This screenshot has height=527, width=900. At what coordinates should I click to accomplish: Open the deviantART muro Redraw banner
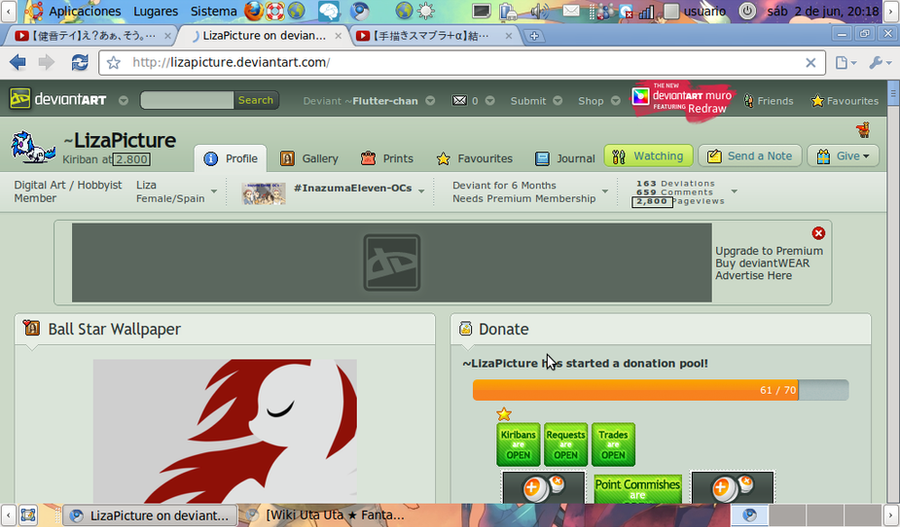[x=682, y=100]
